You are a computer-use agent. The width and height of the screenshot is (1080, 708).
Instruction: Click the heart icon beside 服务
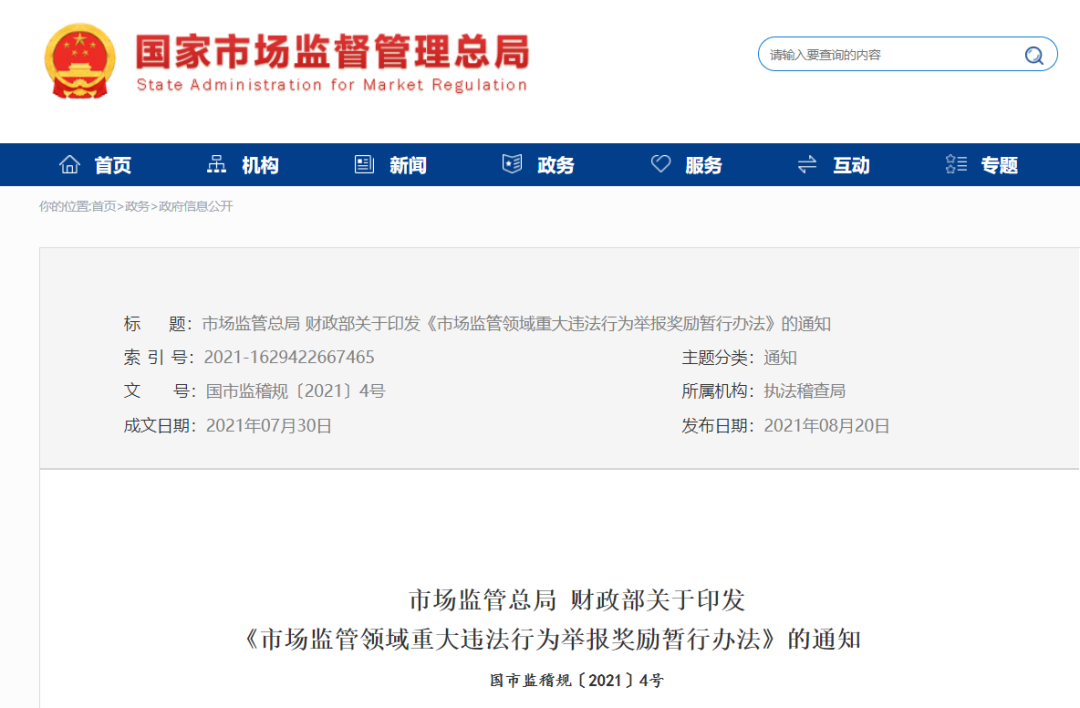[661, 164]
